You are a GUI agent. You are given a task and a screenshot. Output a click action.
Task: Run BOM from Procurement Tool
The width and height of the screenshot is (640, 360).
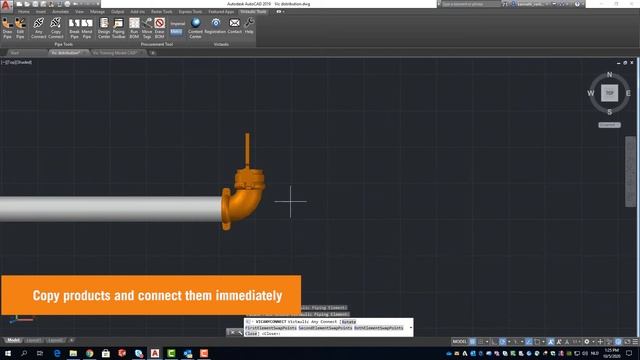pyautogui.click(x=134, y=28)
